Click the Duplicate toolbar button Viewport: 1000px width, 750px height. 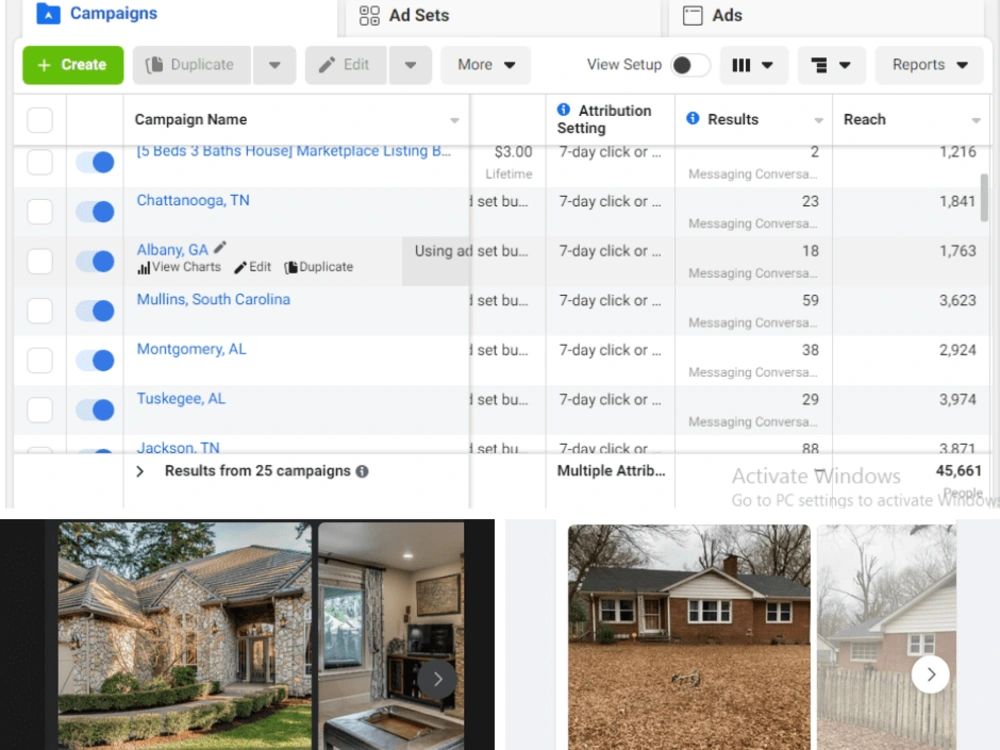pyautogui.click(x=192, y=65)
